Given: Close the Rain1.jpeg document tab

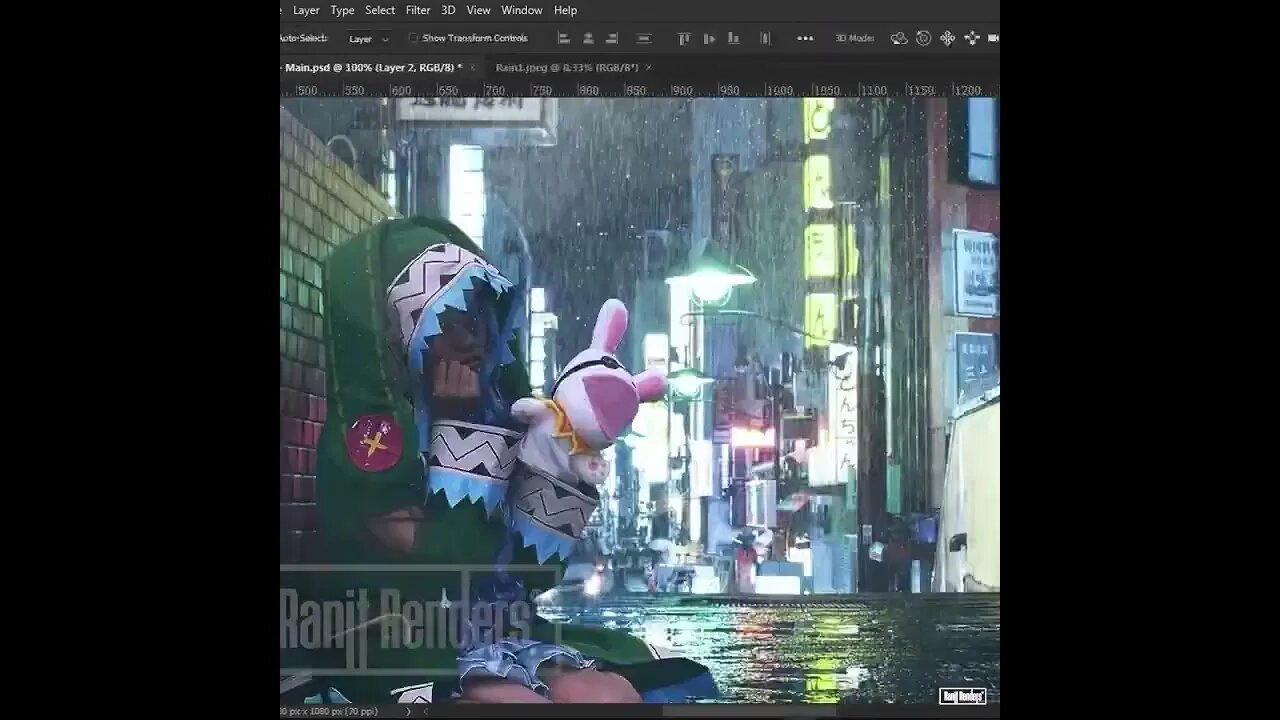Looking at the screenshot, I should click(x=649, y=67).
